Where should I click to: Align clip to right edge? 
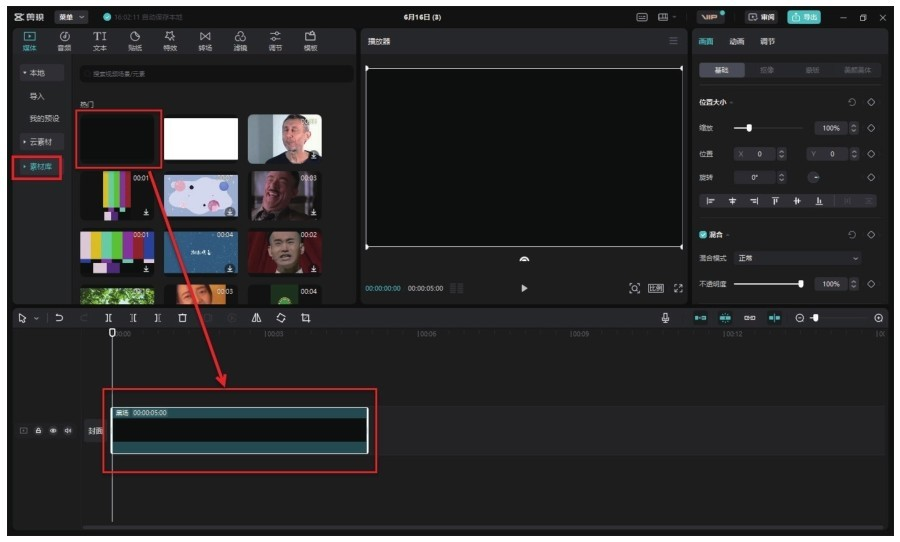tap(754, 201)
